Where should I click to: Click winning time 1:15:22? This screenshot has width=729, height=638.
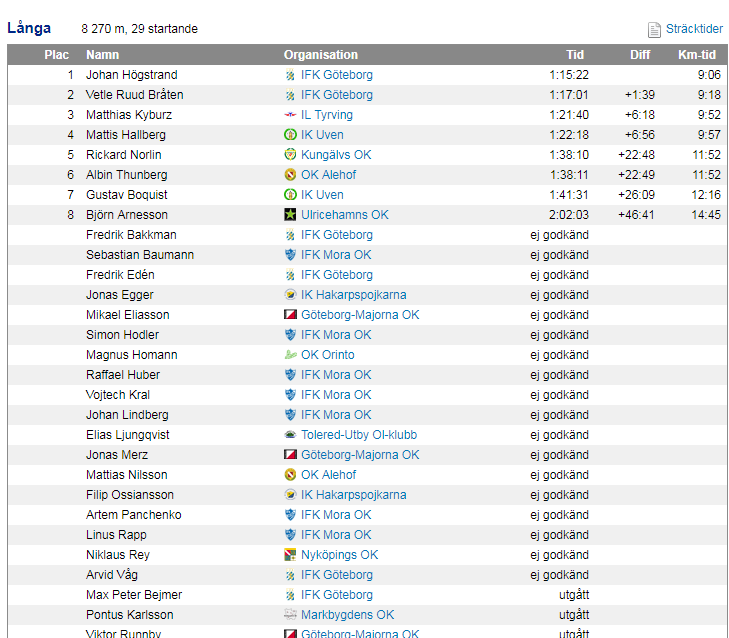pyautogui.click(x=569, y=75)
